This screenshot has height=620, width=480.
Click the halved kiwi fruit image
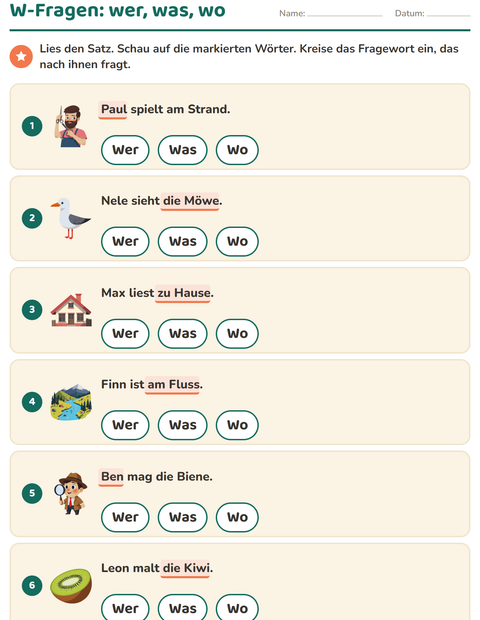click(71, 586)
